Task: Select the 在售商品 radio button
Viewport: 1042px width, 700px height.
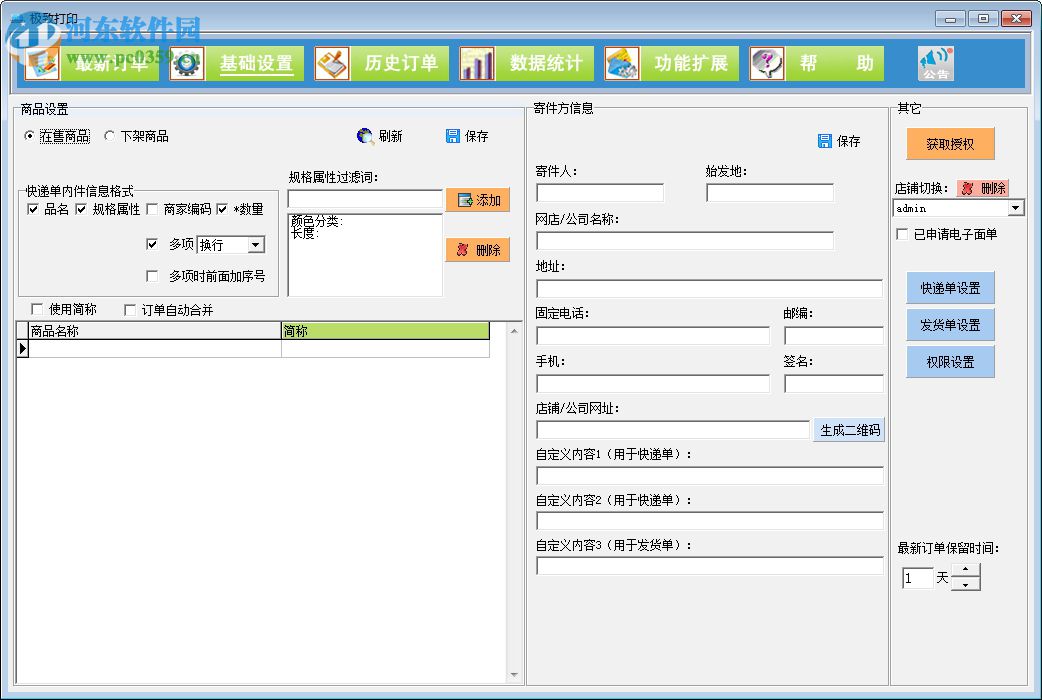Action: pyautogui.click(x=29, y=136)
